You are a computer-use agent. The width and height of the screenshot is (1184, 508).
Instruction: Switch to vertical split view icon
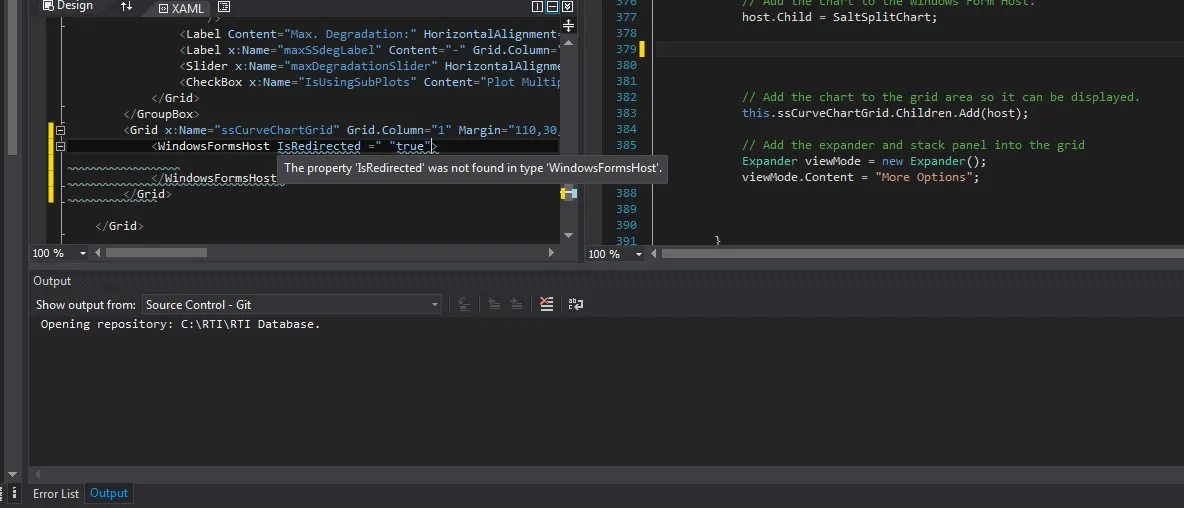click(x=537, y=7)
